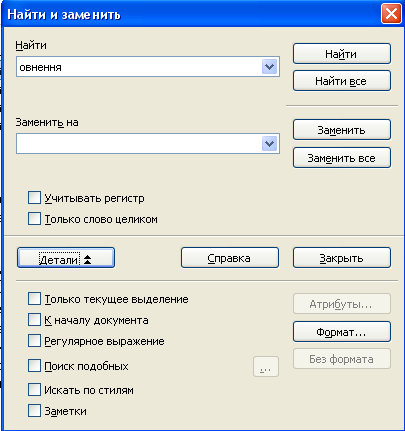Click into the Заменить на text field
The width and height of the screenshot is (405, 431).
pos(139,144)
